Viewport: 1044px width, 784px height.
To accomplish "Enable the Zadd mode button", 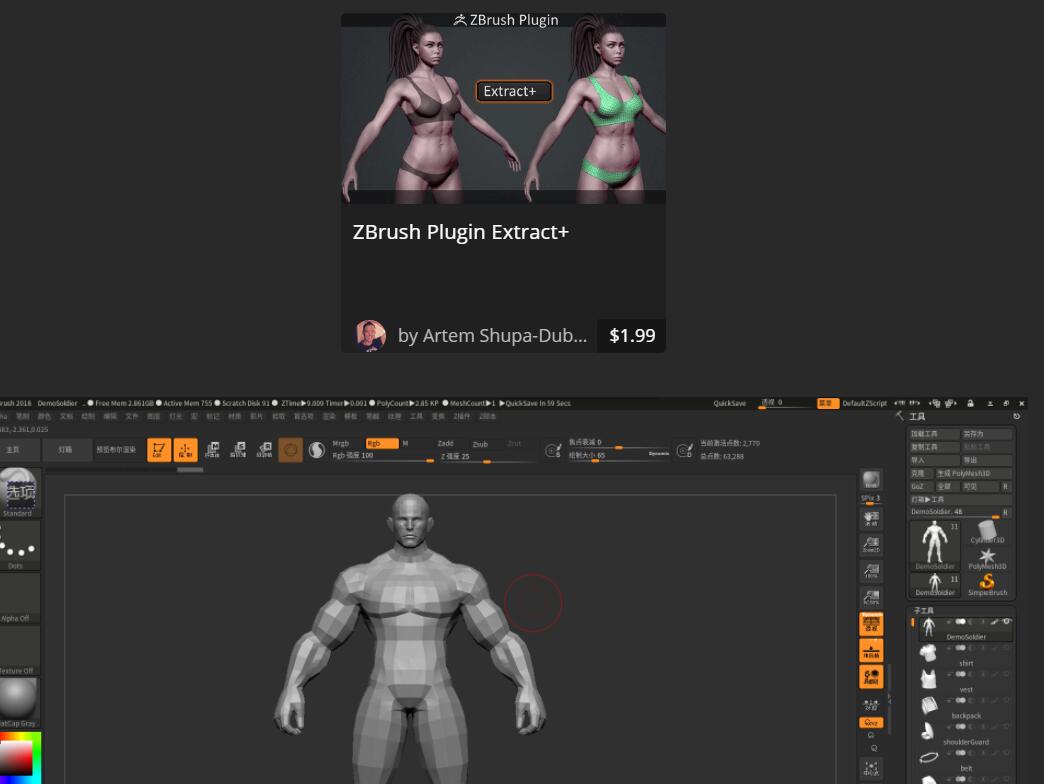I will click(x=445, y=444).
